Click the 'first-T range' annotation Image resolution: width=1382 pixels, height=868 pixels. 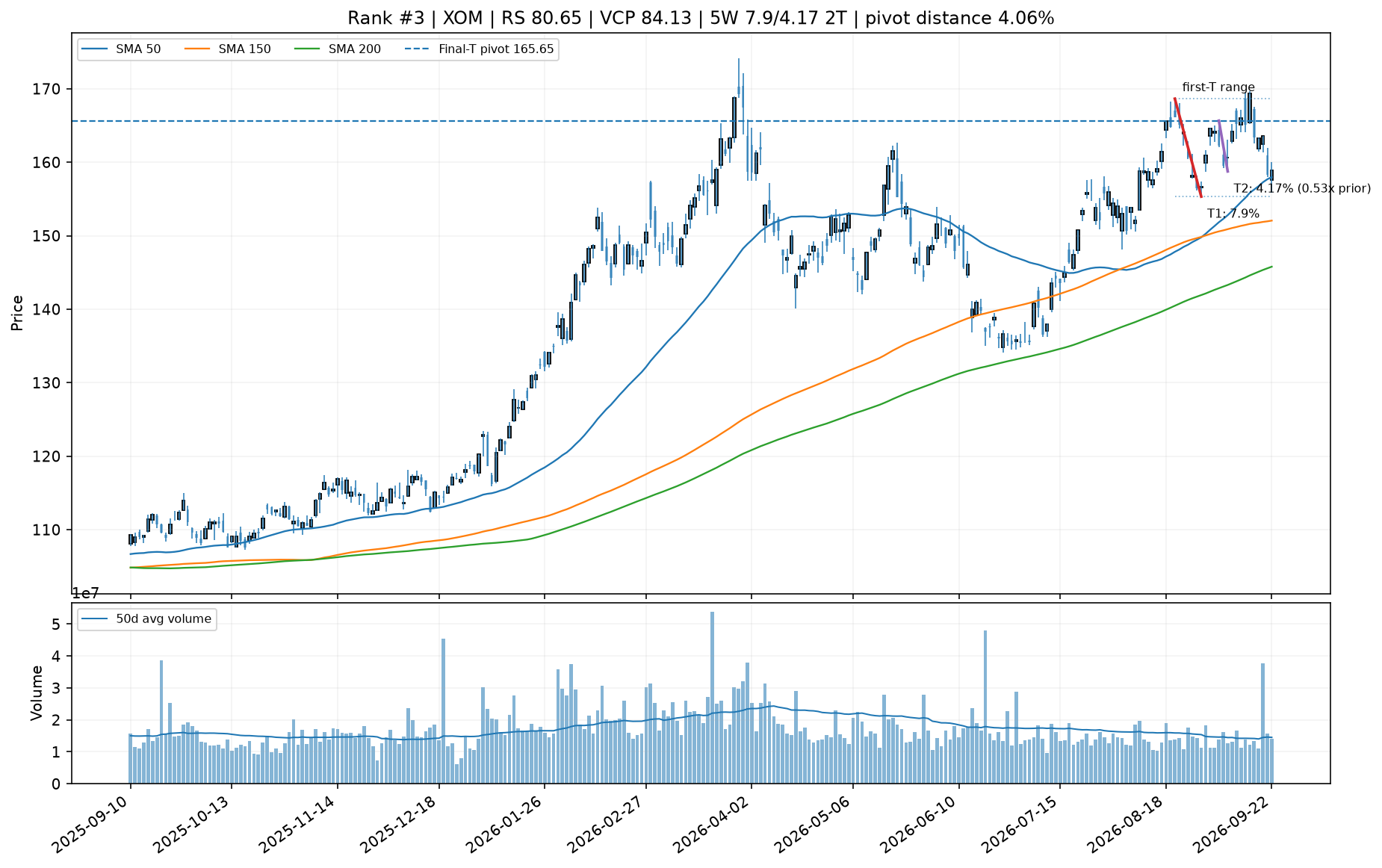tap(1218, 87)
